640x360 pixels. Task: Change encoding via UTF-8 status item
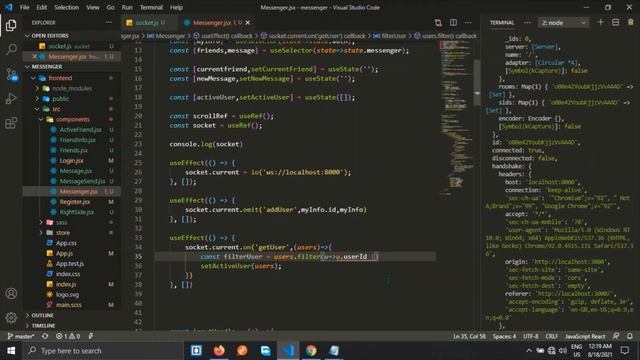coord(531,336)
